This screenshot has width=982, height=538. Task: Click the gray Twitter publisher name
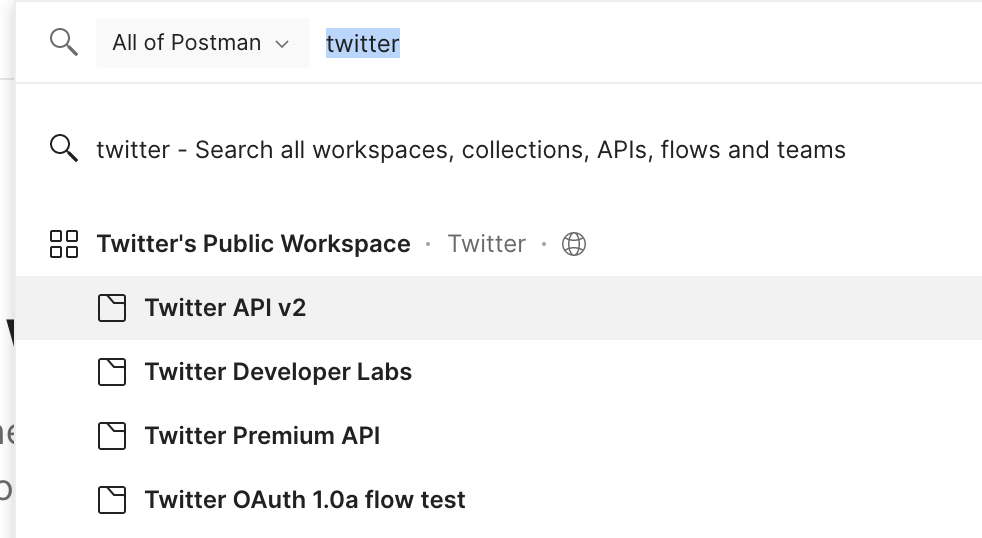[487, 244]
